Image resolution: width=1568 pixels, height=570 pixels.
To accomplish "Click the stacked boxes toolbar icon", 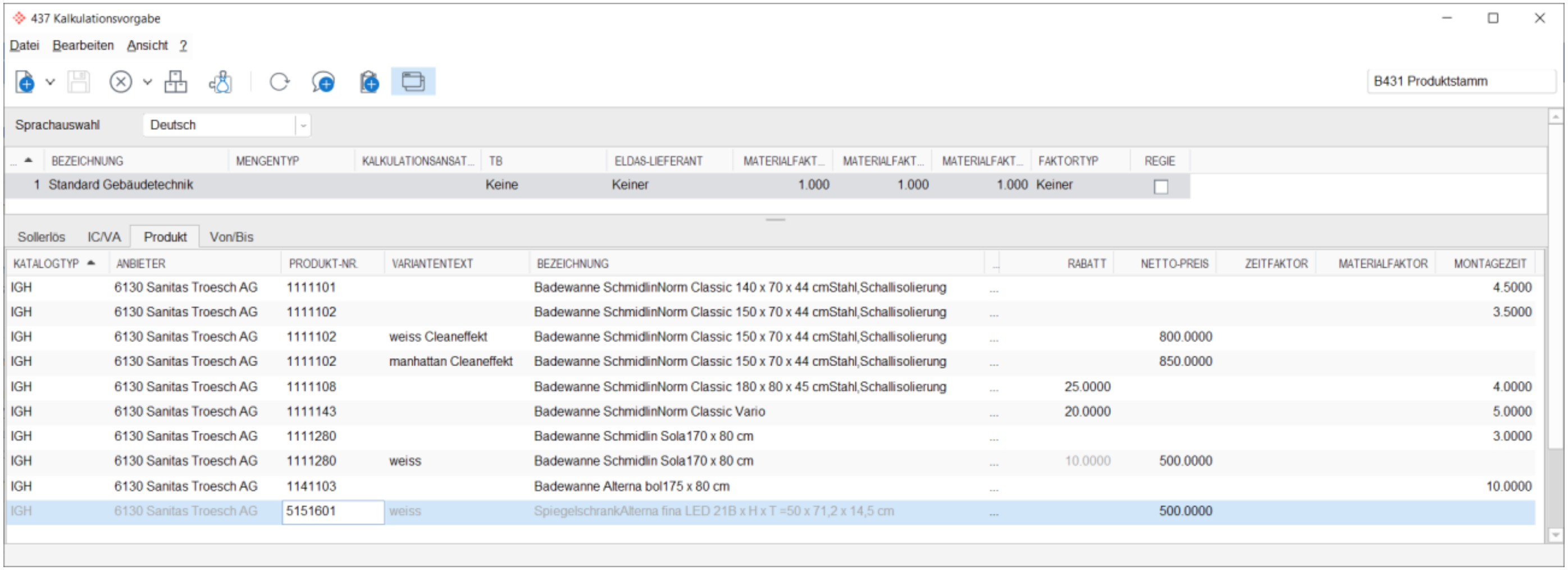I will coord(175,81).
